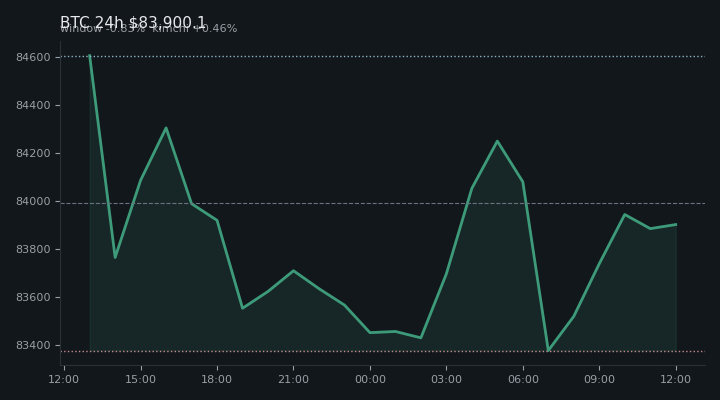
Task: Click the 84400 y-axis label
Action: tap(33, 106)
